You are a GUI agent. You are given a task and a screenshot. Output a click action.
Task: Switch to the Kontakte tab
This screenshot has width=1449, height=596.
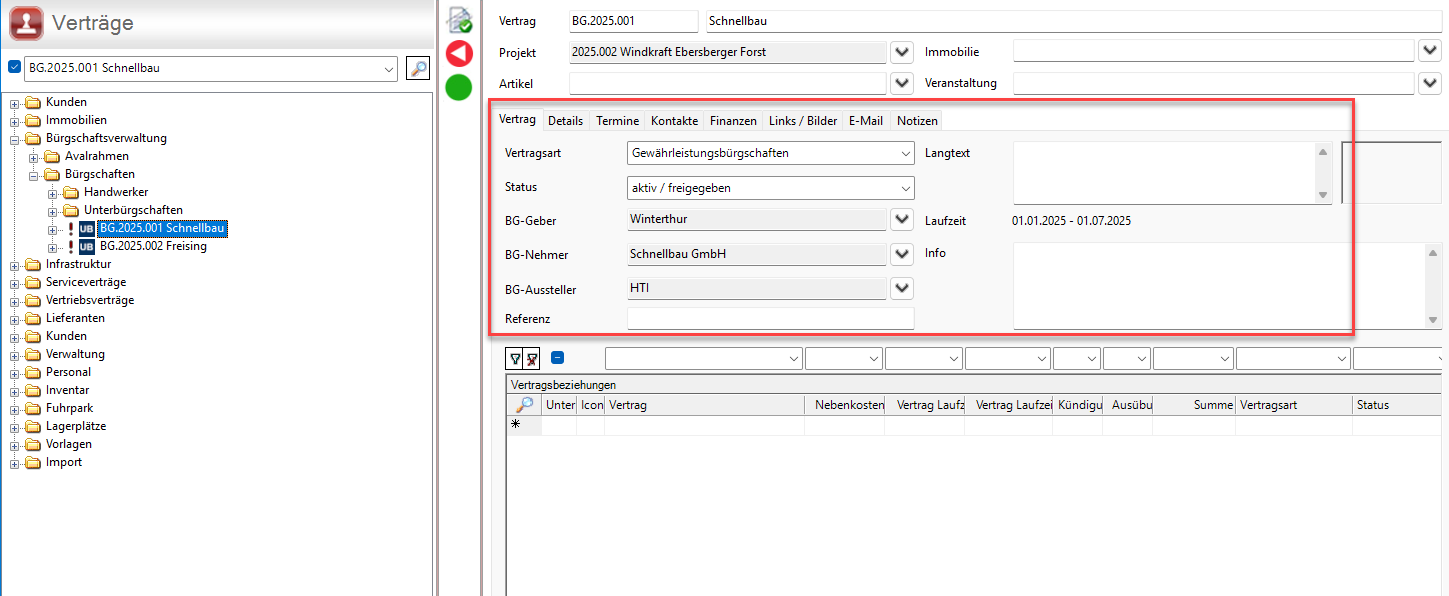point(675,121)
